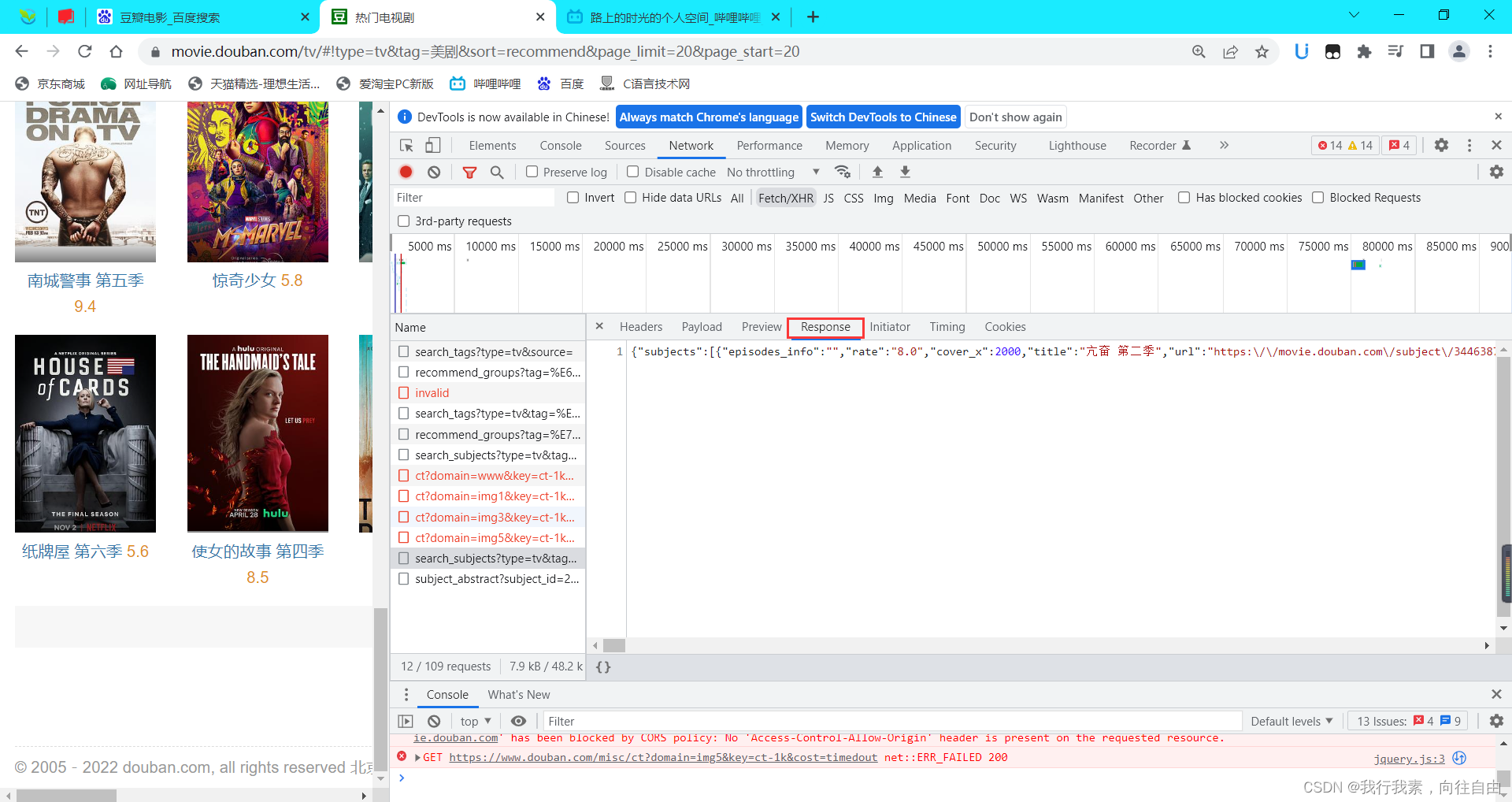This screenshot has width=1512, height=802.
Task: Share this page icon
Action: click(x=1230, y=51)
